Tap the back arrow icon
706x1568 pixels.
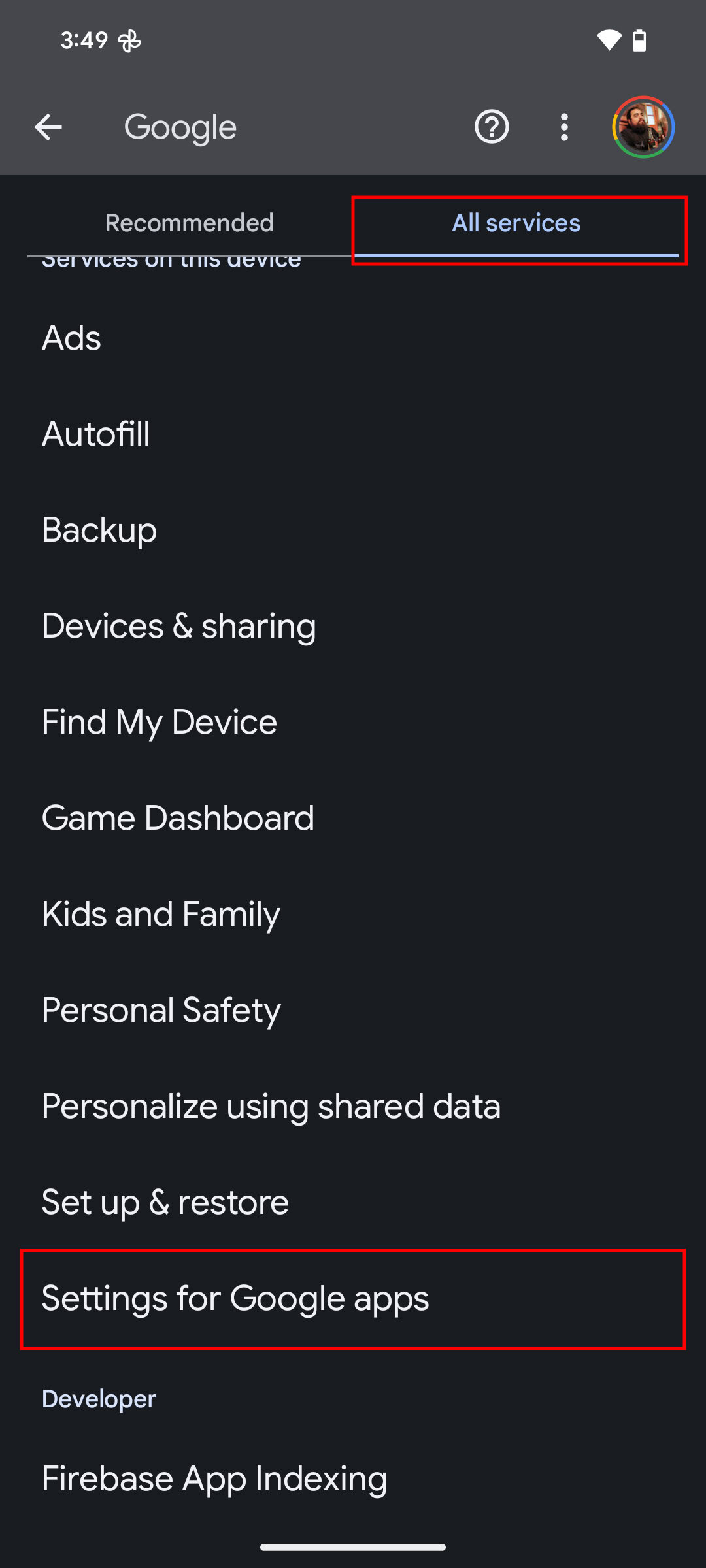pyautogui.click(x=48, y=127)
